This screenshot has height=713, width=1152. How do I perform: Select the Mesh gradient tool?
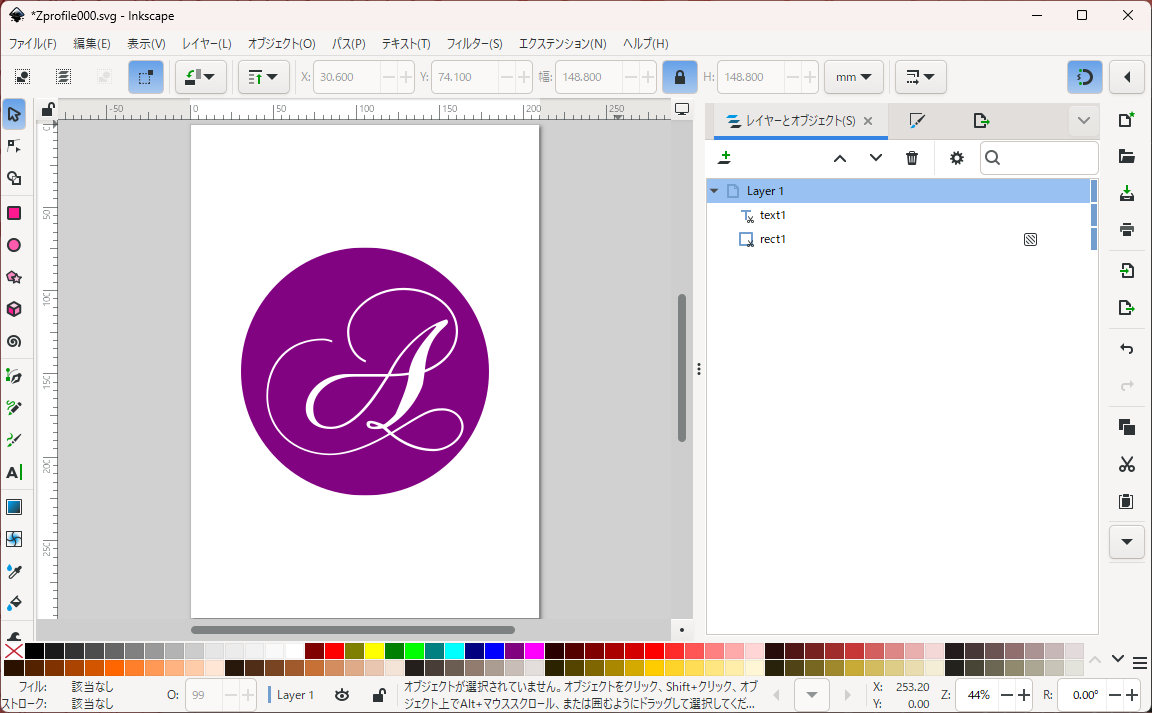click(14, 540)
